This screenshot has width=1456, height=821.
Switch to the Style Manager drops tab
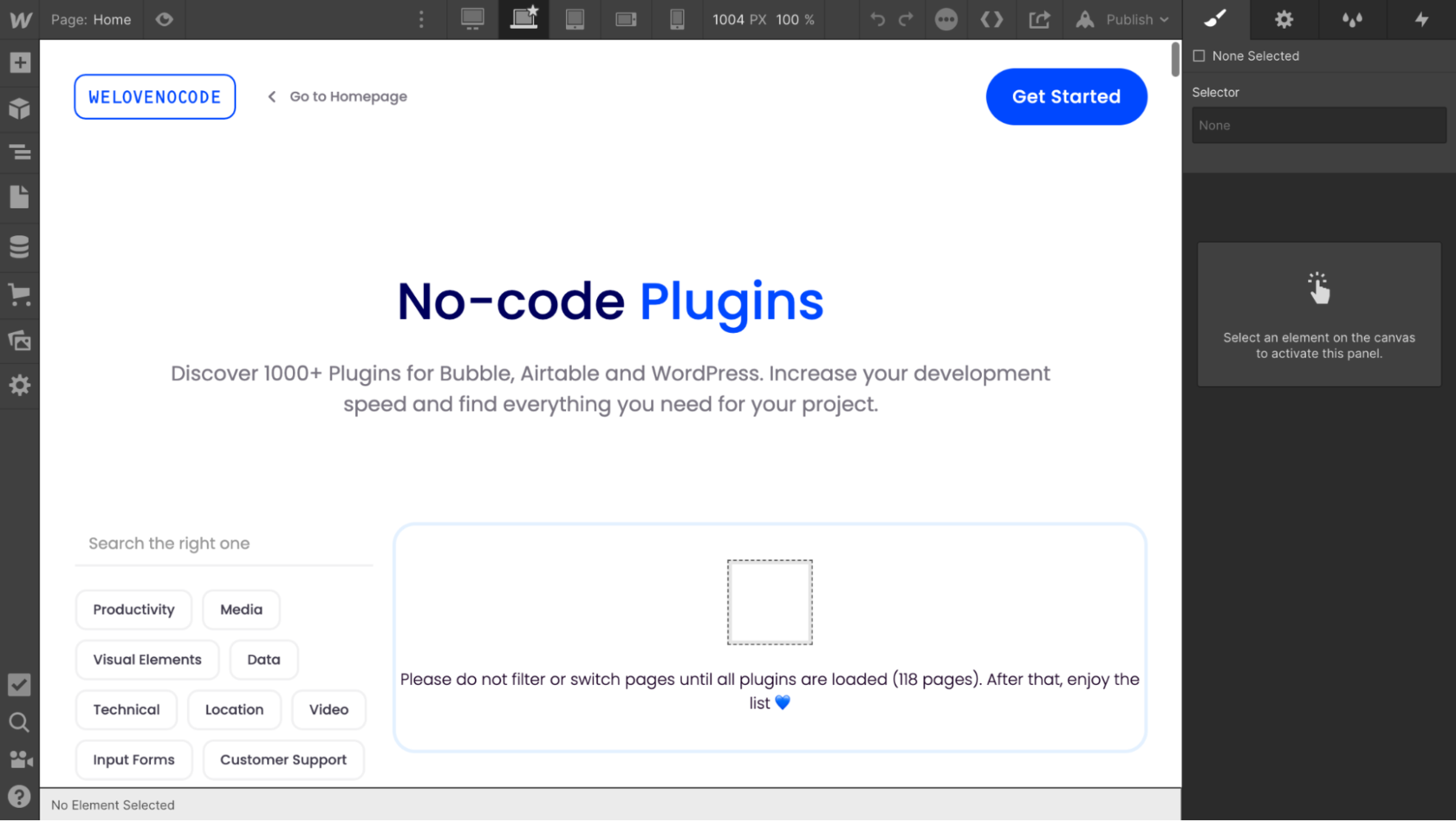1353,19
